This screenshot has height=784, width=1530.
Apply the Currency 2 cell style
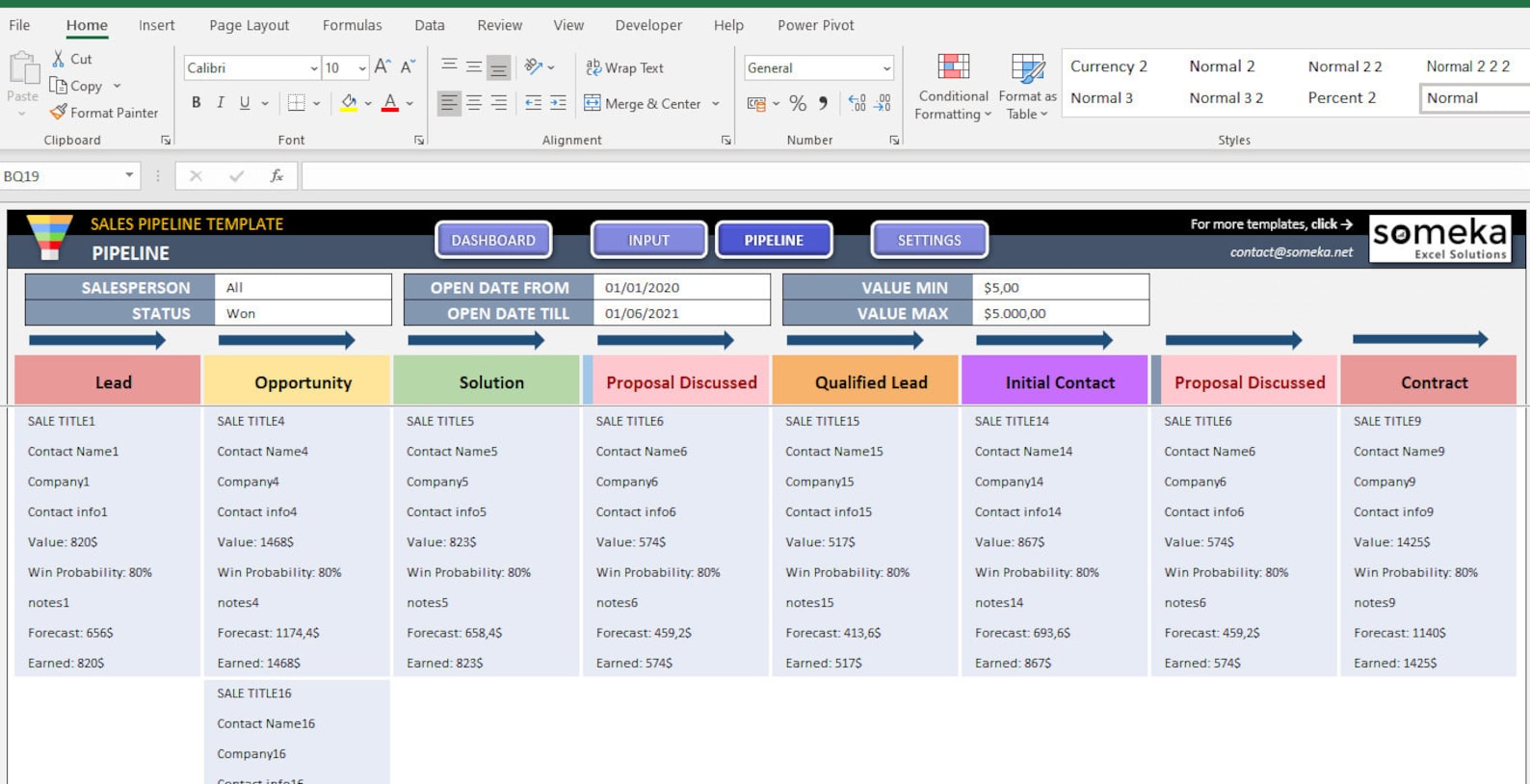1108,66
